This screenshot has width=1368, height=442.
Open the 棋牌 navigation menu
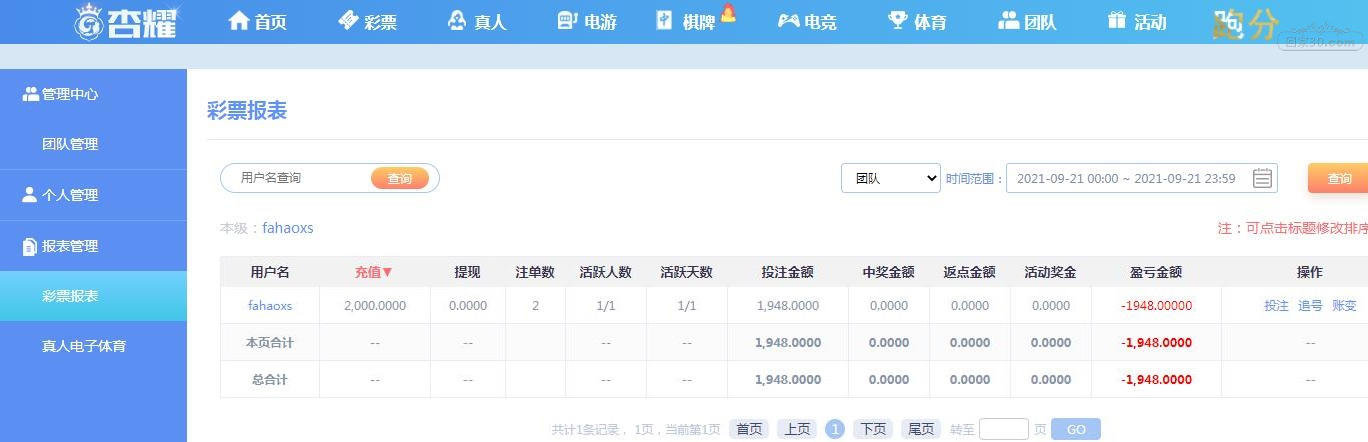686,21
